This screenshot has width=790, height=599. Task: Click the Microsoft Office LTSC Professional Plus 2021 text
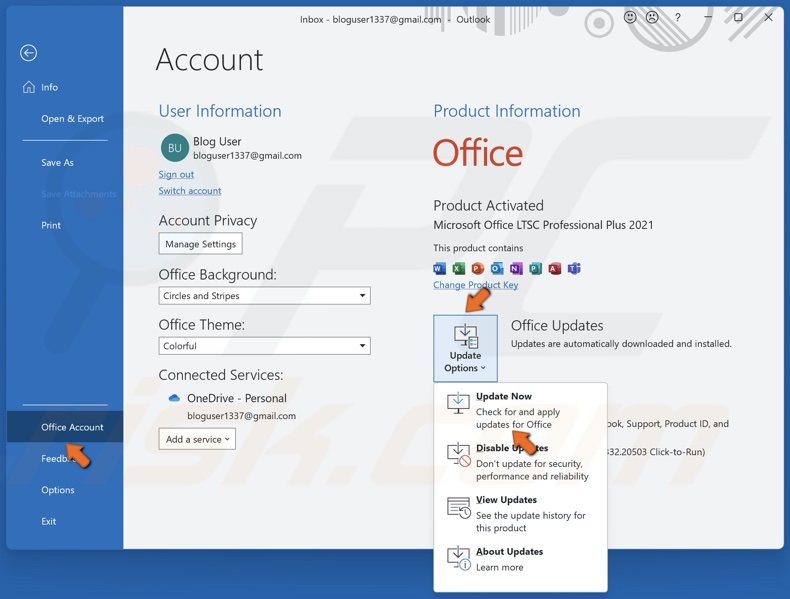[x=543, y=225]
